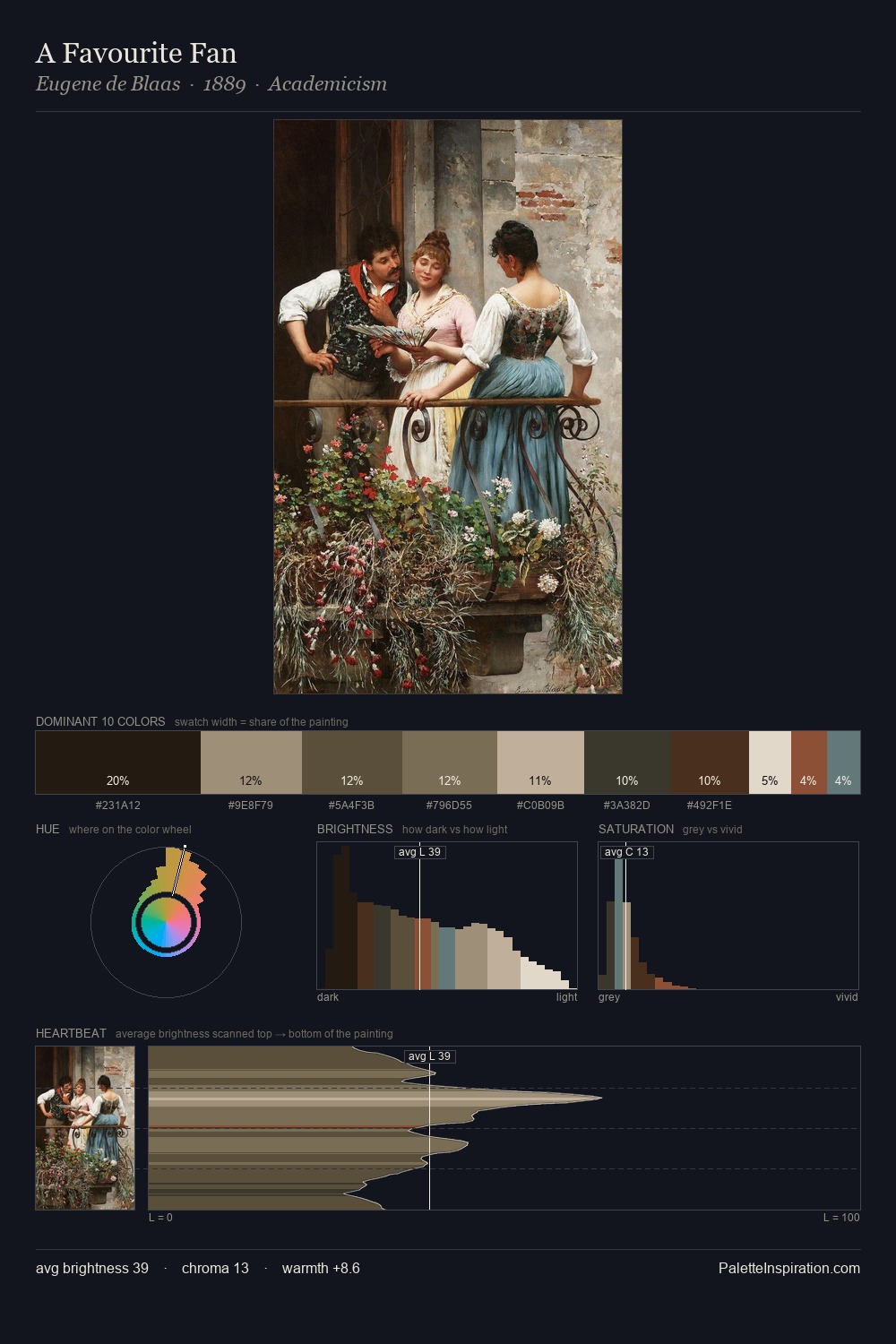Click the hex code #3A382D
896x1344 pixels.
coord(627,805)
